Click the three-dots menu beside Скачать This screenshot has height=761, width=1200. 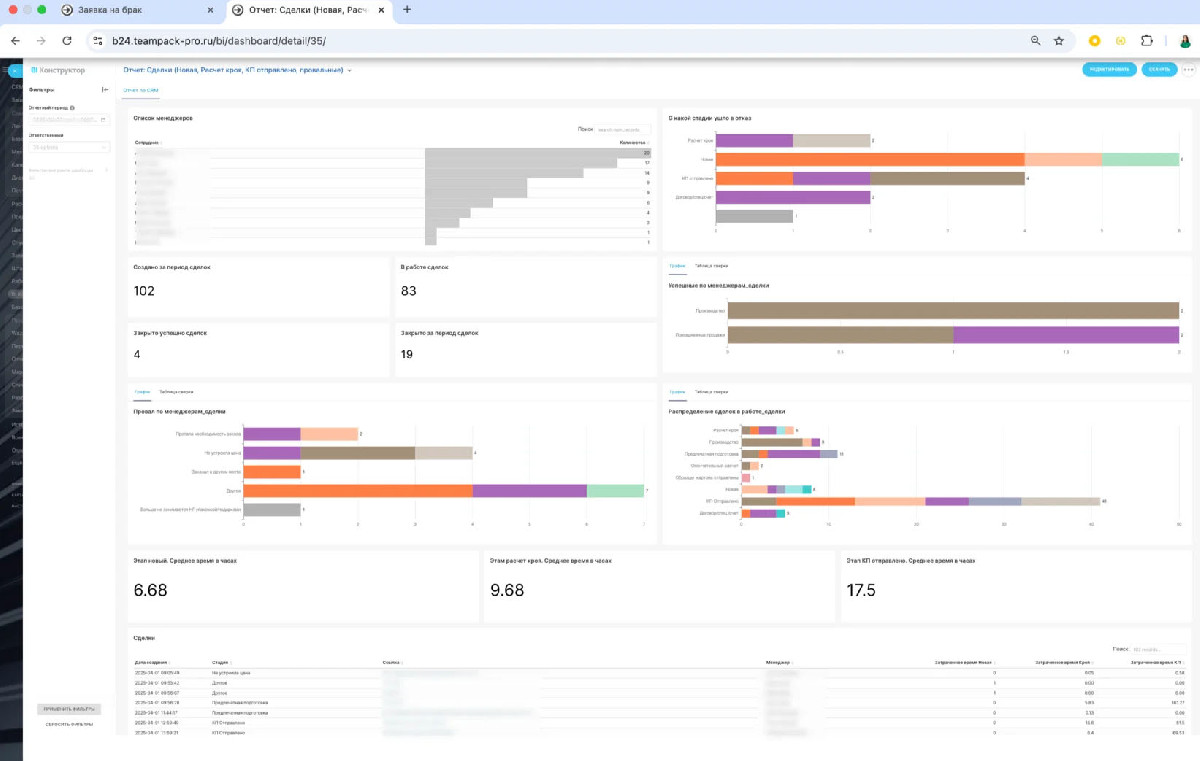(x=1188, y=70)
